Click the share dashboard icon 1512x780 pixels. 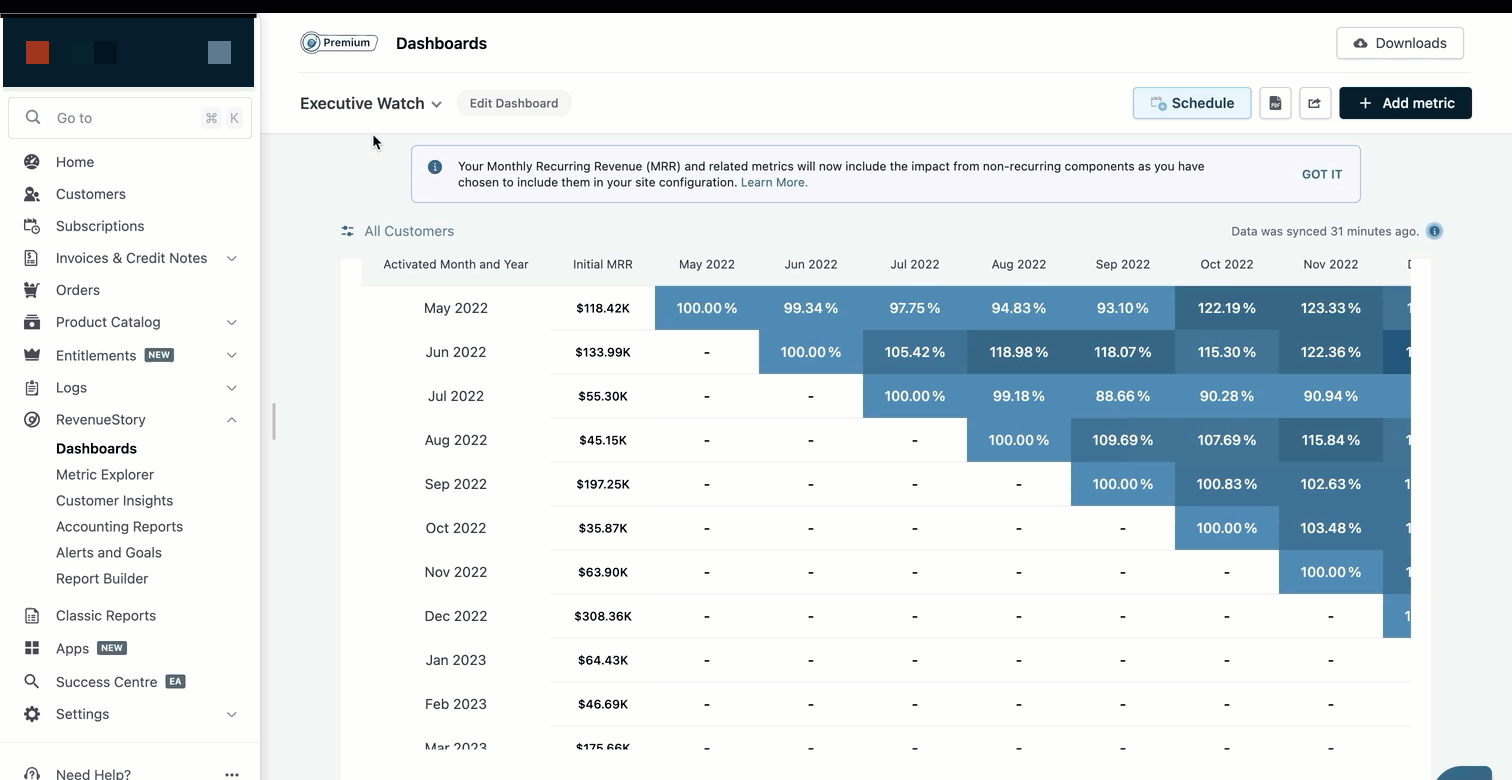[x=1315, y=103]
